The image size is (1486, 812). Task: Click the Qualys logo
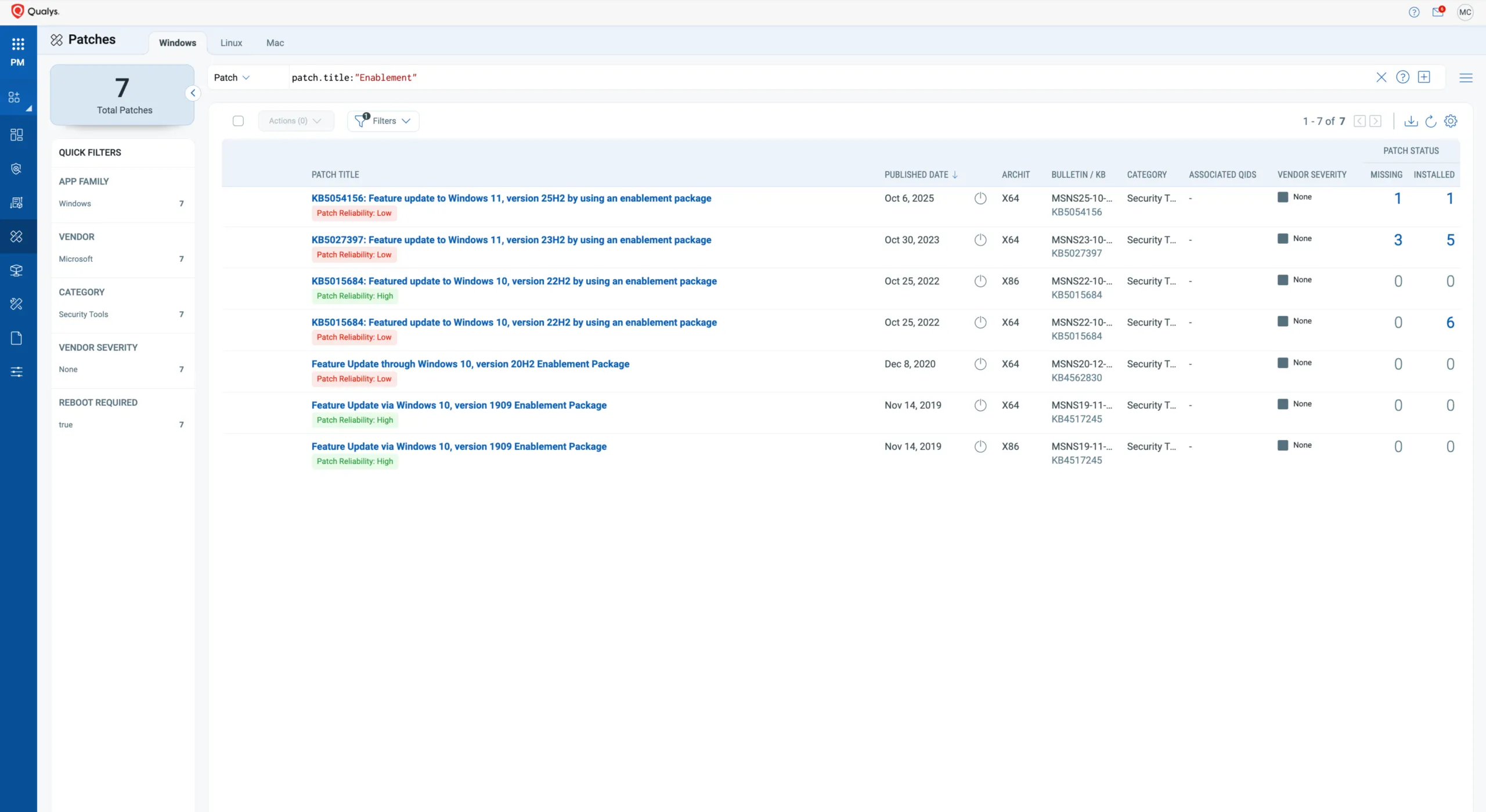35,11
